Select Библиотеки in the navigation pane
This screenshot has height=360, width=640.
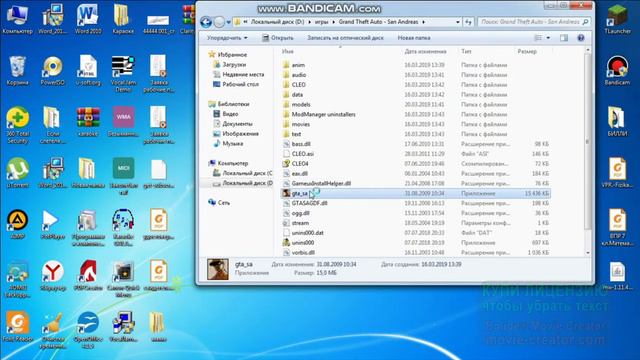tap(233, 104)
